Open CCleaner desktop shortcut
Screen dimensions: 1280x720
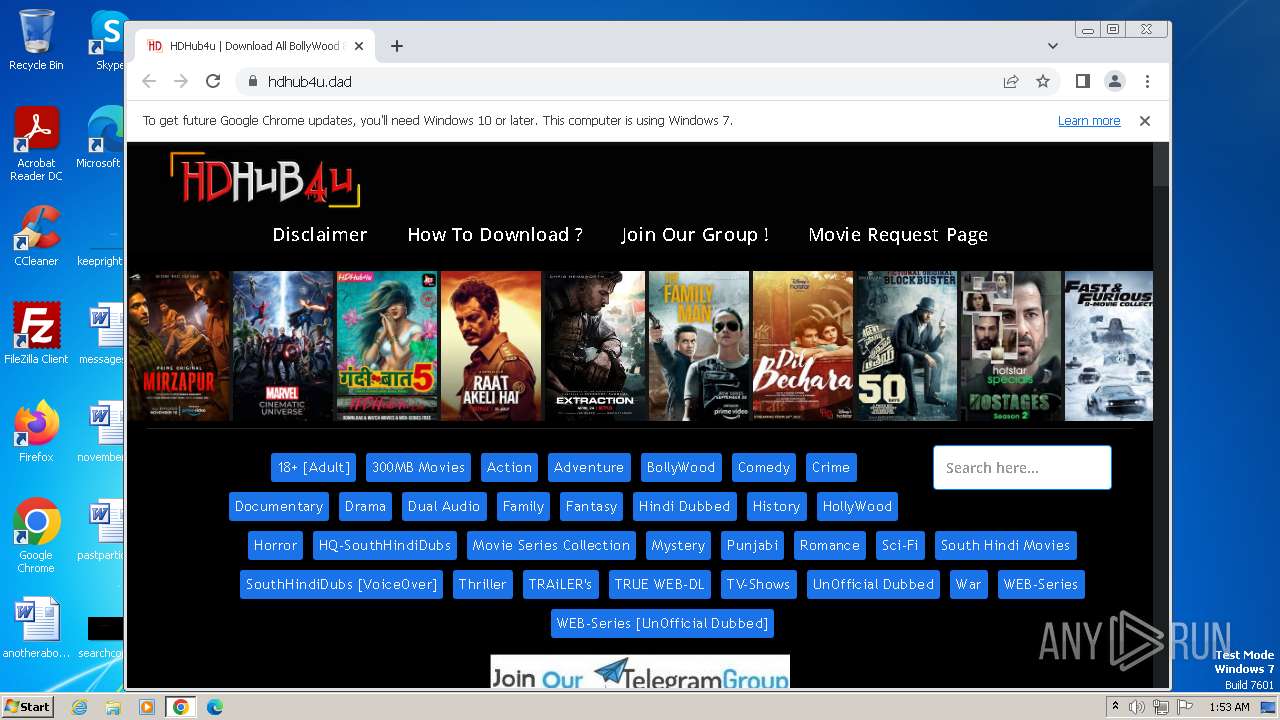36,237
